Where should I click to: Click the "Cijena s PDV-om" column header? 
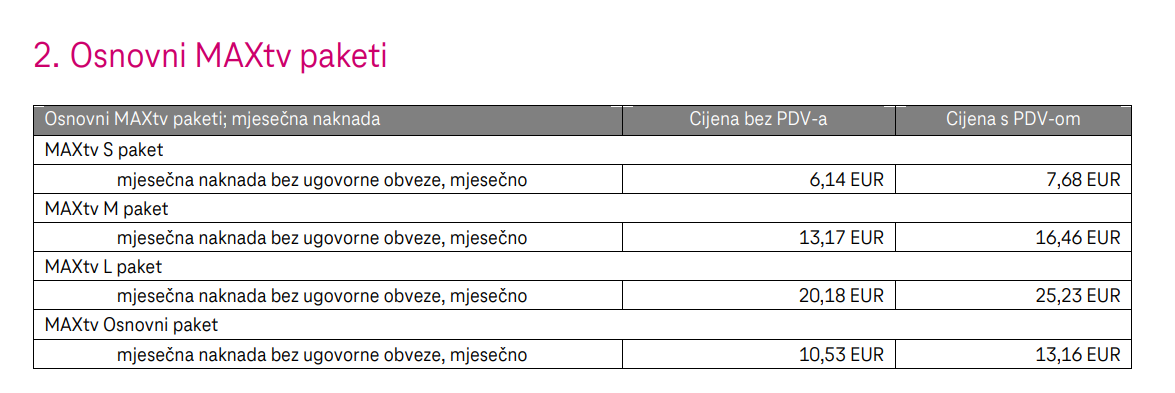(1013, 120)
